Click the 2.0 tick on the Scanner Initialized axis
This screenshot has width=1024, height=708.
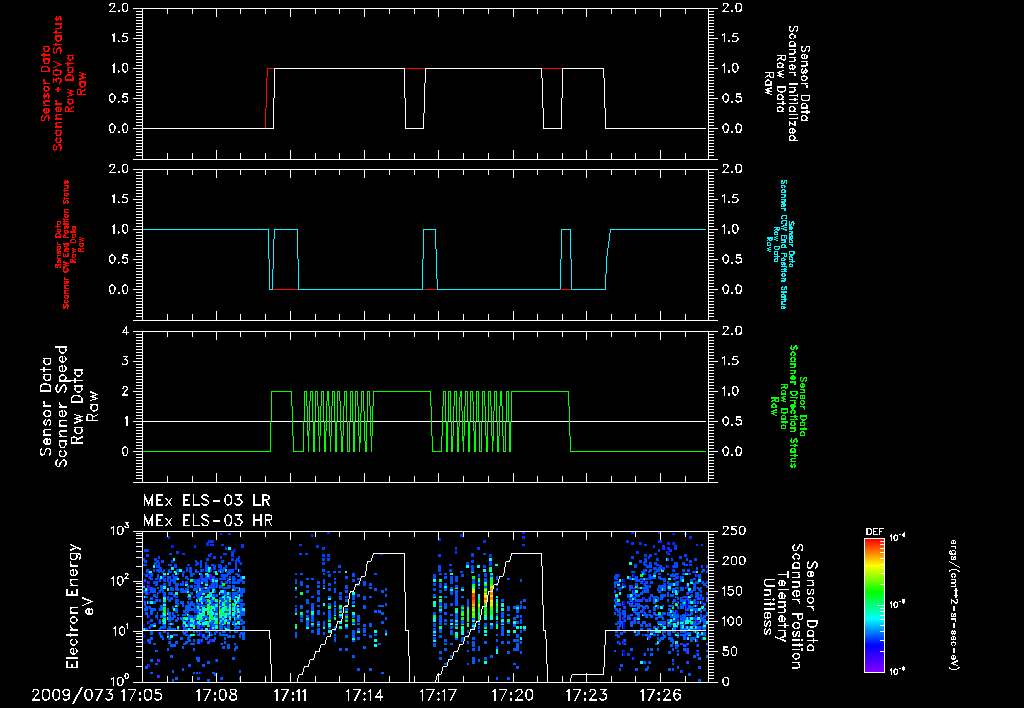(732, 8)
